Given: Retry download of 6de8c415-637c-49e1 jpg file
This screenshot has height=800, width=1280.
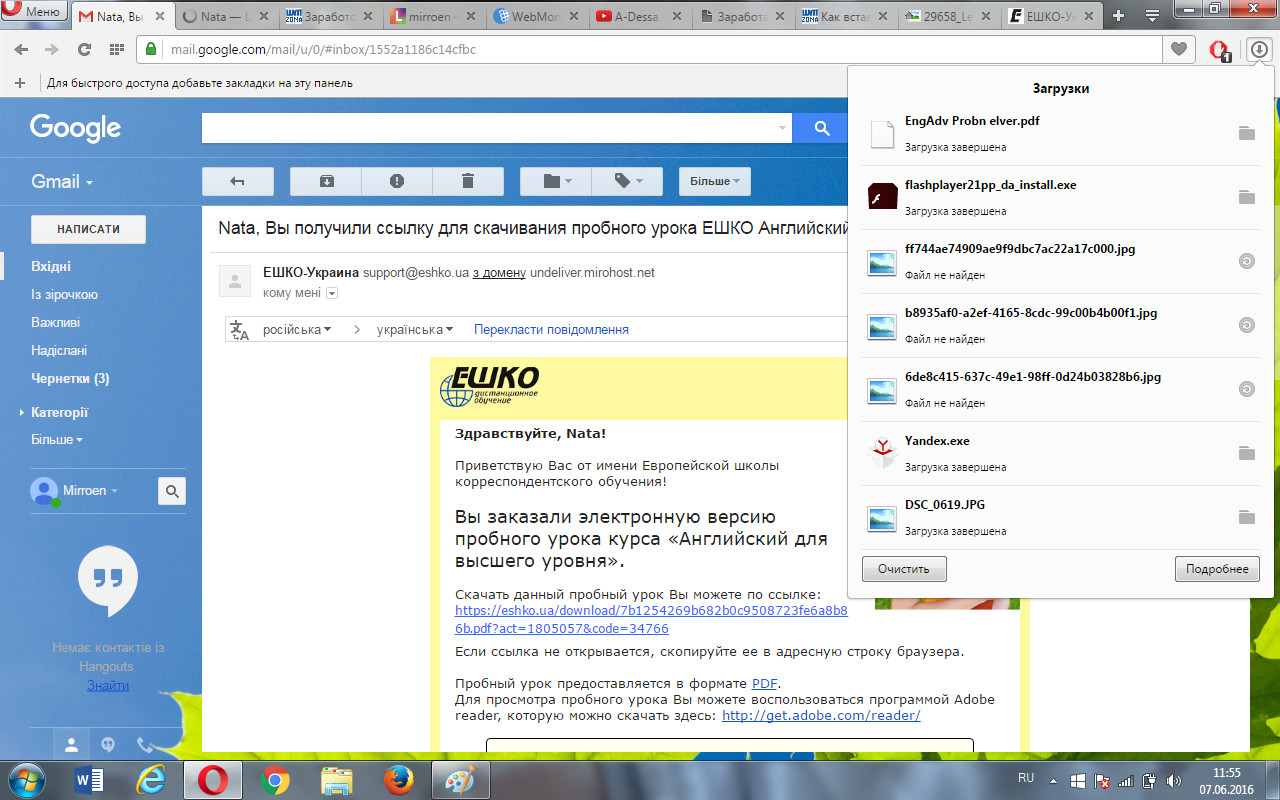Looking at the screenshot, I should tap(1246, 389).
